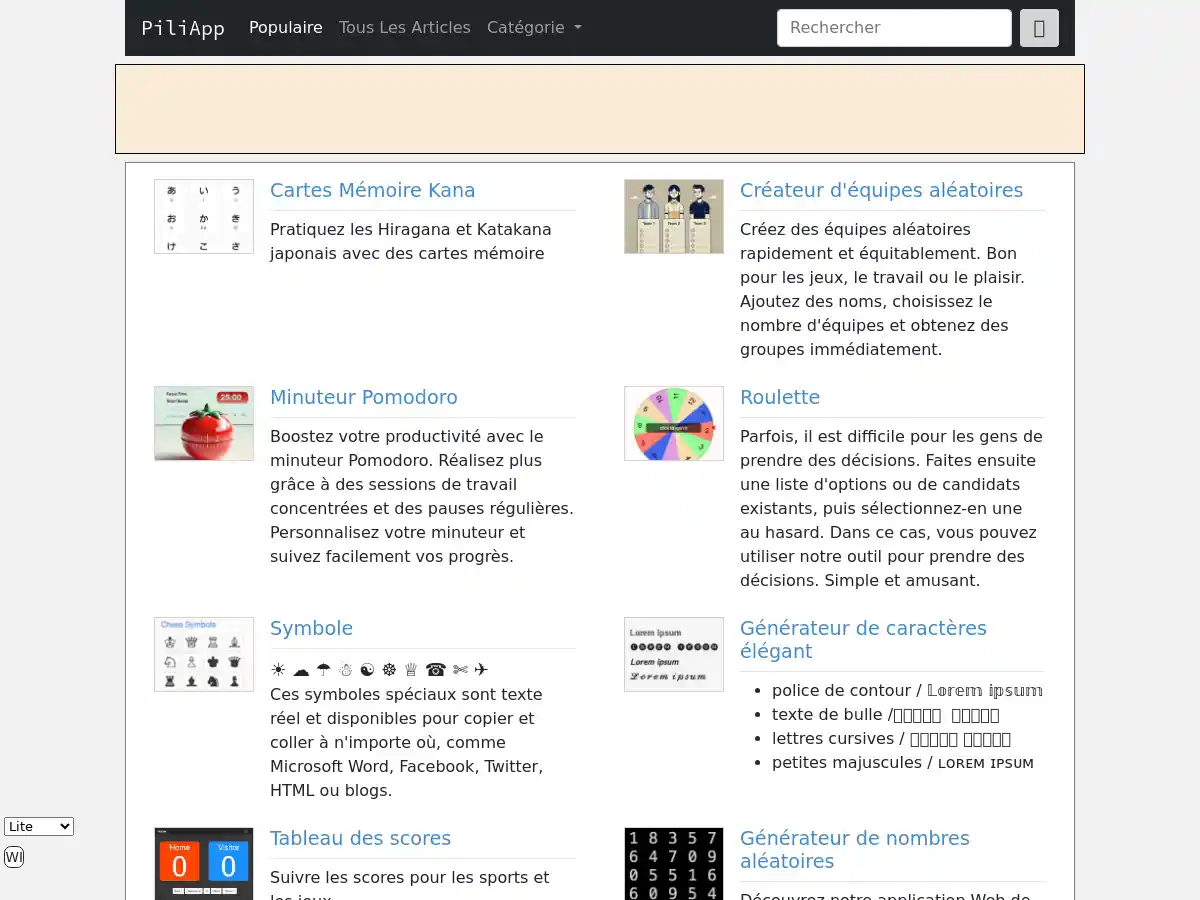Viewport: 1200px width, 900px height.
Task: Open the Chess Symbols preview image
Action: (203, 654)
